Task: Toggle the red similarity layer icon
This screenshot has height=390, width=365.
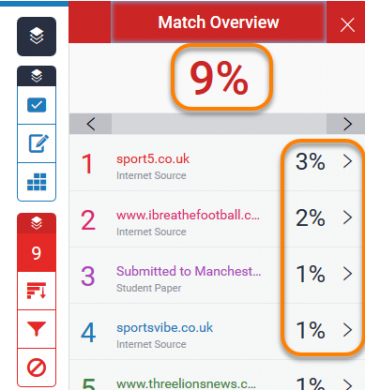Action: tap(36, 223)
